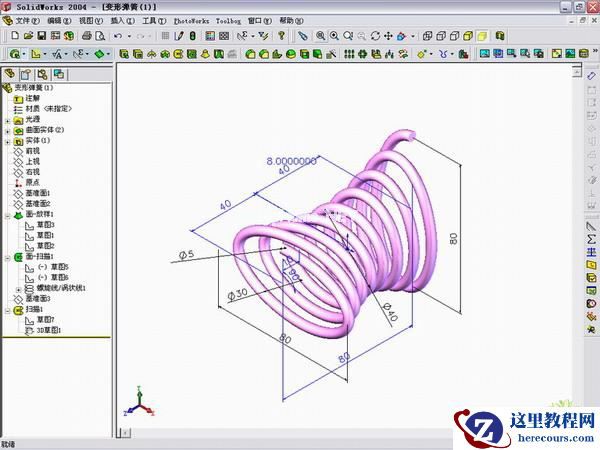The width and height of the screenshot is (600, 450).
Task: Open the Edit menu (编辑)
Action: (59, 21)
